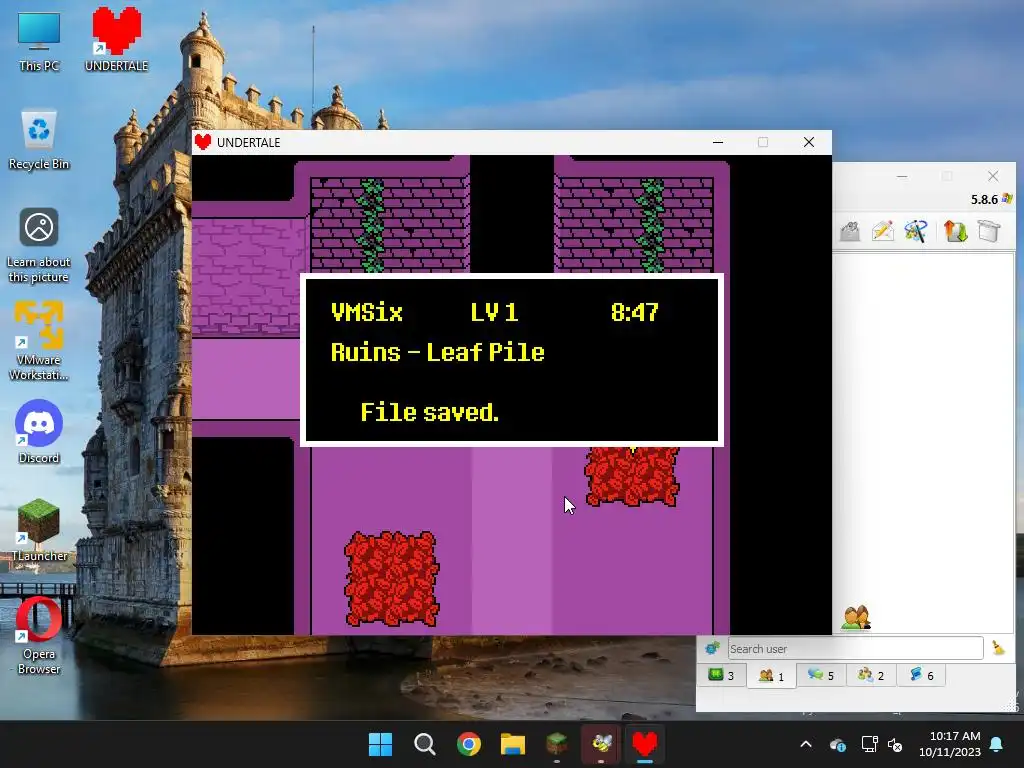Click the VMSix player name in the save box

click(x=366, y=312)
